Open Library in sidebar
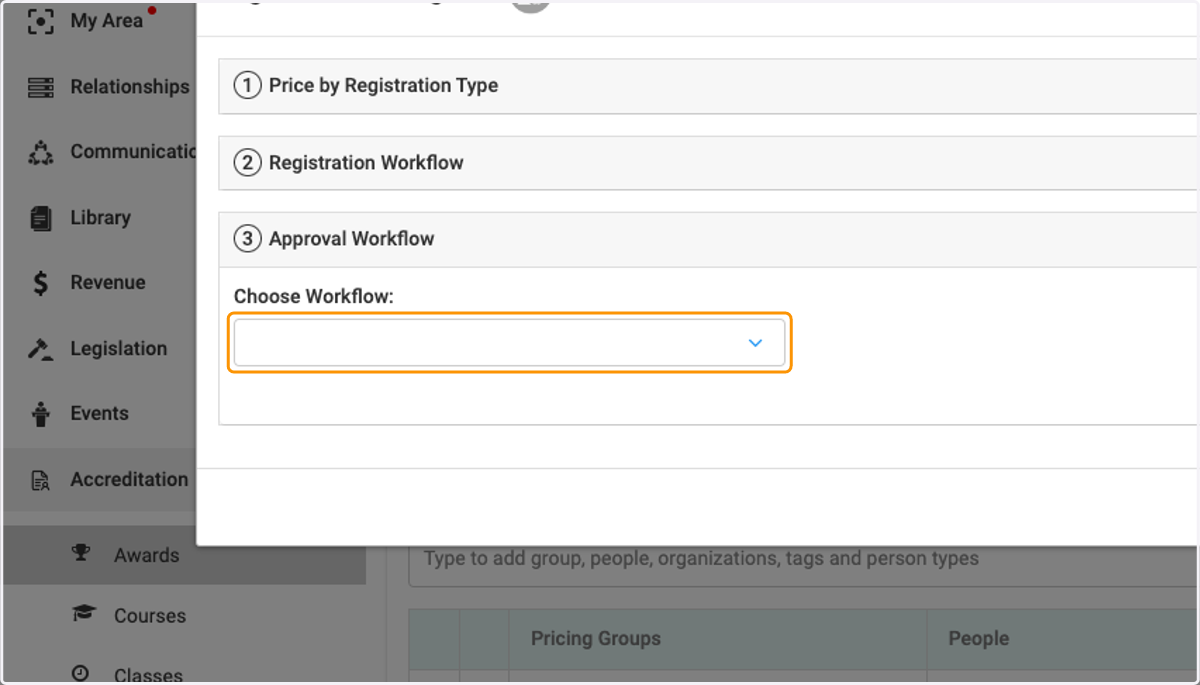Screen dimensions: 1200x685 [x=100, y=217]
